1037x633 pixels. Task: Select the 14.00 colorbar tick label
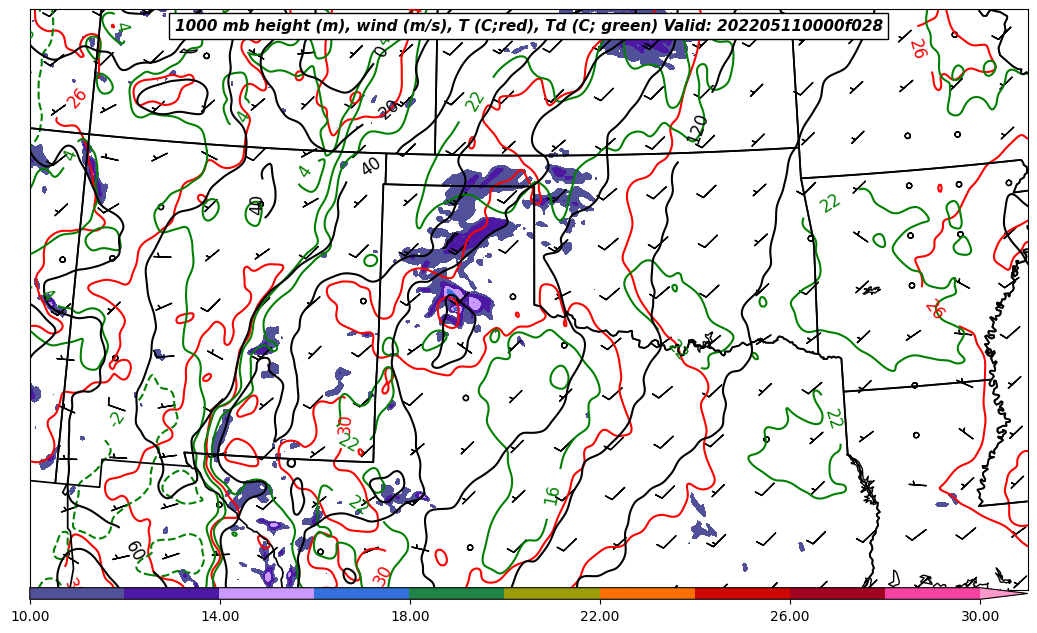click(x=220, y=617)
